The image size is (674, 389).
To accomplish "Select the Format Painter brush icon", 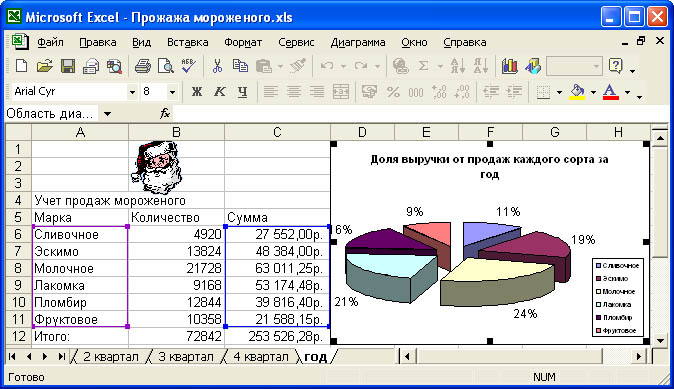I will [x=297, y=66].
